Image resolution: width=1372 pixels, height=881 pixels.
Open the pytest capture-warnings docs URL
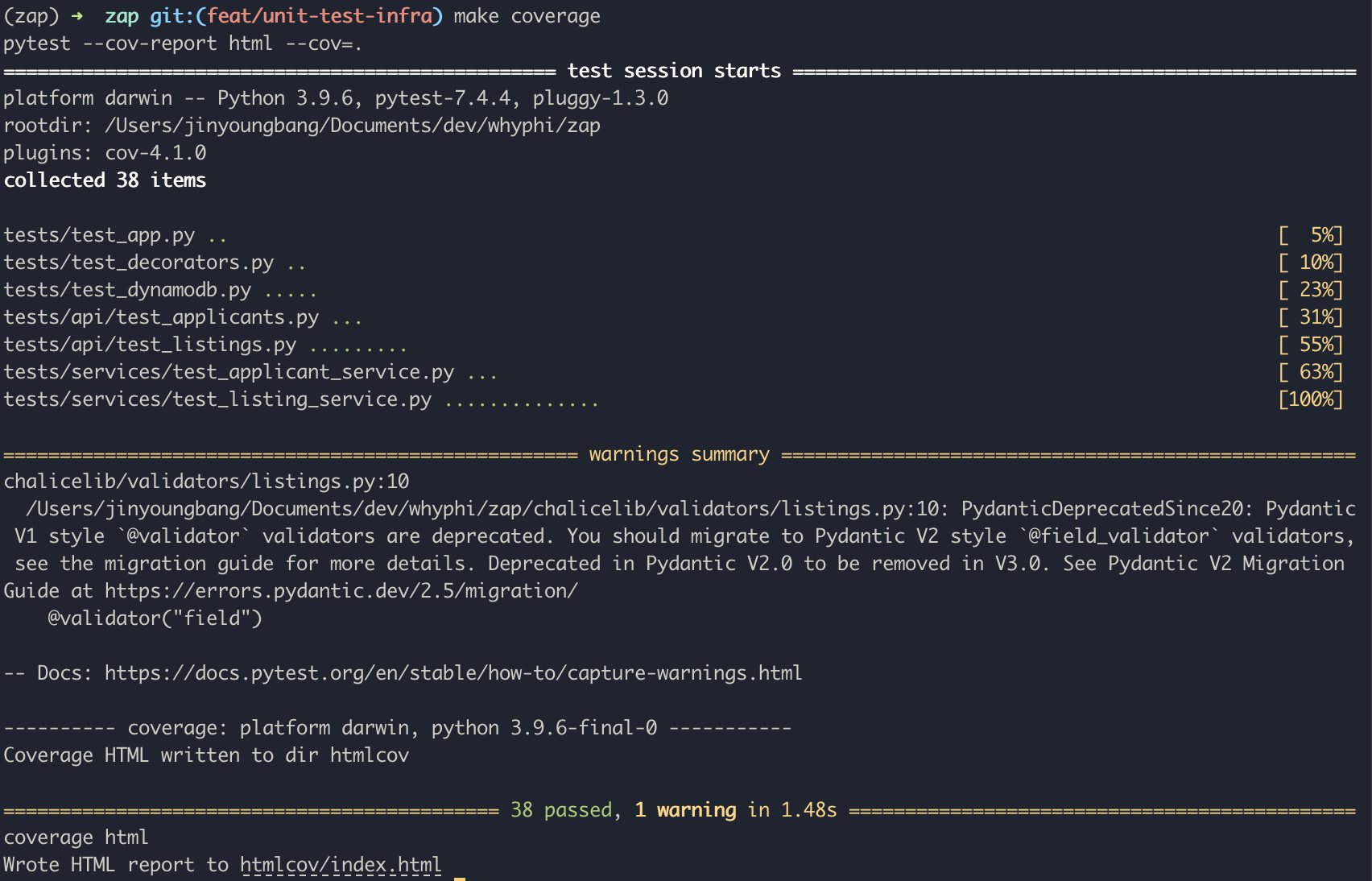click(453, 673)
